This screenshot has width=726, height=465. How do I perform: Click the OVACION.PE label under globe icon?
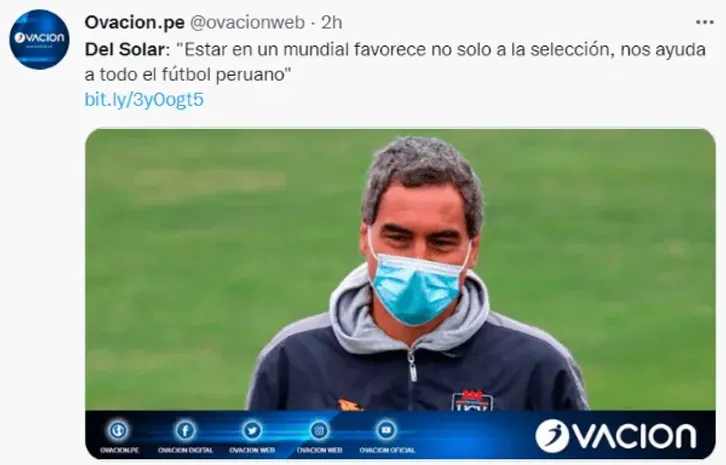(x=119, y=450)
